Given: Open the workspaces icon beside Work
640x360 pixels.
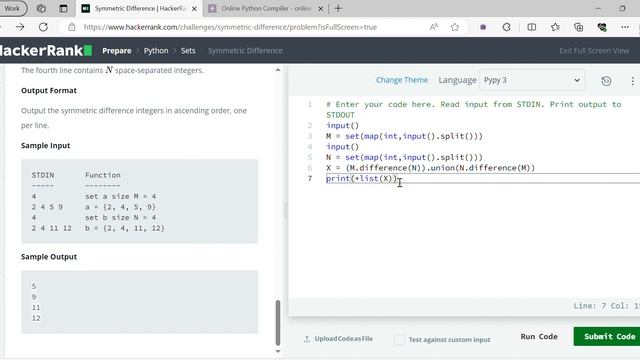Looking at the screenshot, I should point(41,9).
